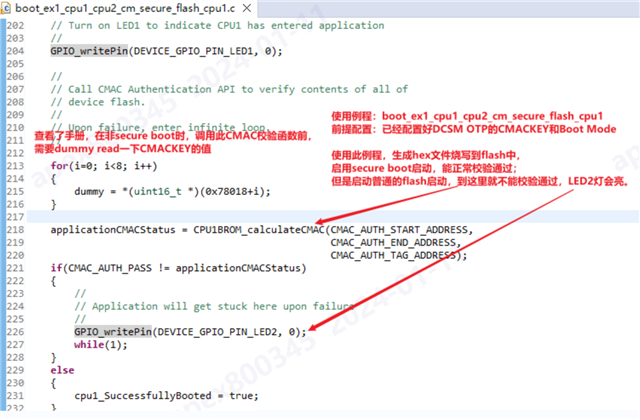This screenshot has width=640, height=420.
Task: Click CMAC_AUTH_TAG_ADDRESS argument
Action: 393,255
